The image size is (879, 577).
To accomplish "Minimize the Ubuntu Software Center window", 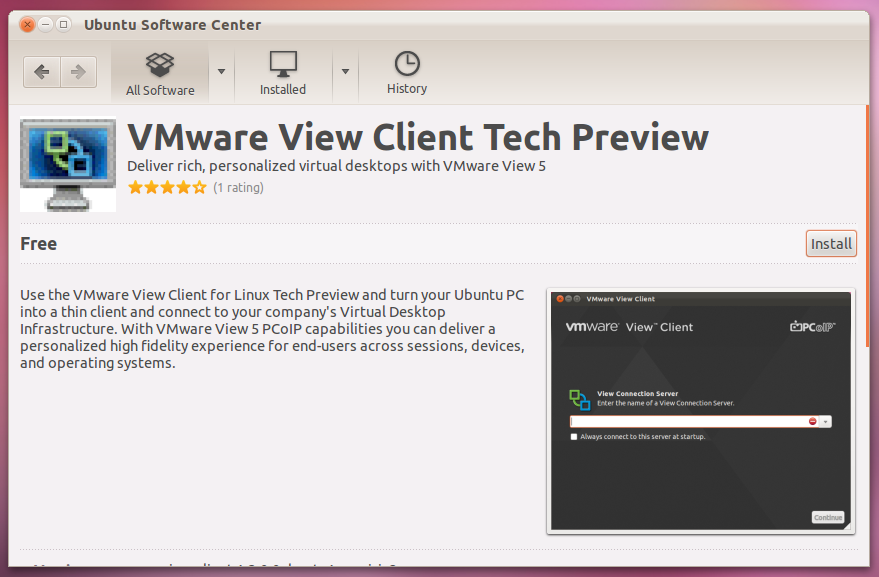I will coord(45,25).
